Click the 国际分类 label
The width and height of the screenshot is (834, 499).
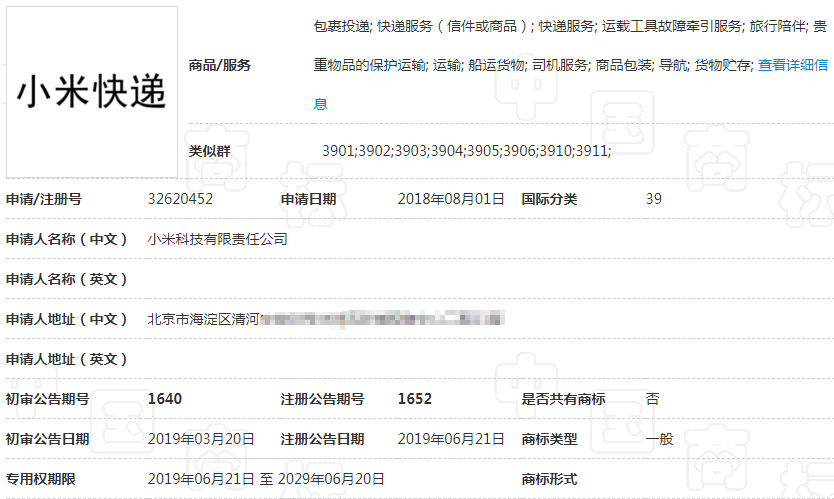549,199
